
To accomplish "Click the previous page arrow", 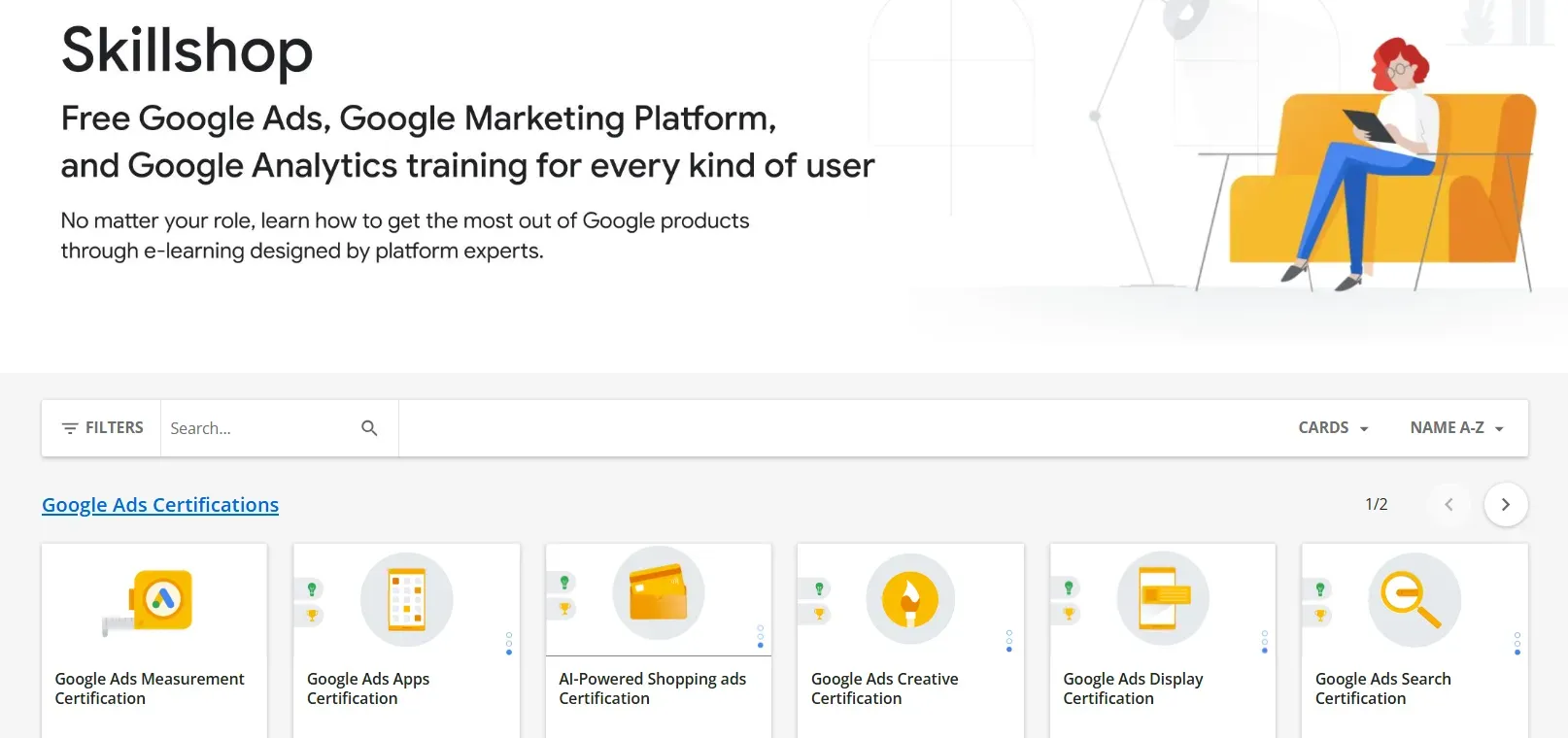I will (1449, 505).
